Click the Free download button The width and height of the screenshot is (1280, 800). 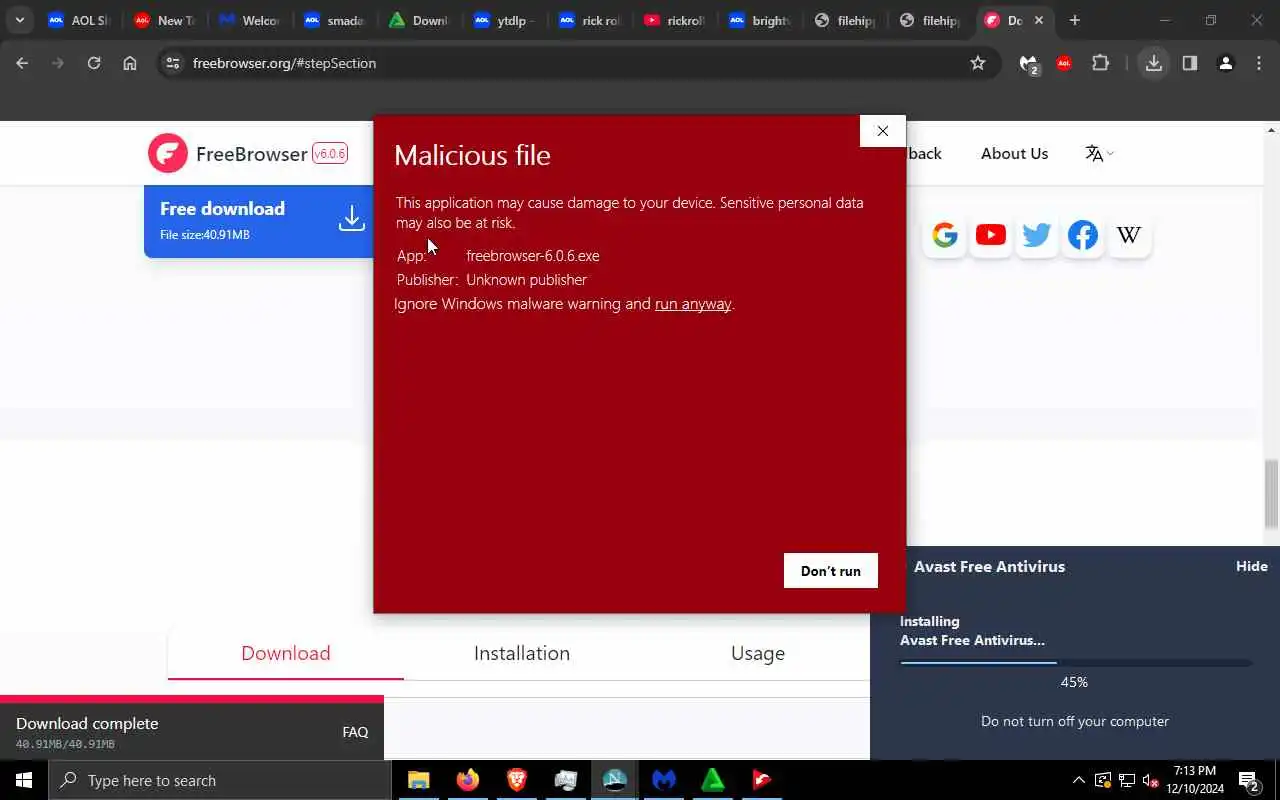[x=259, y=221]
